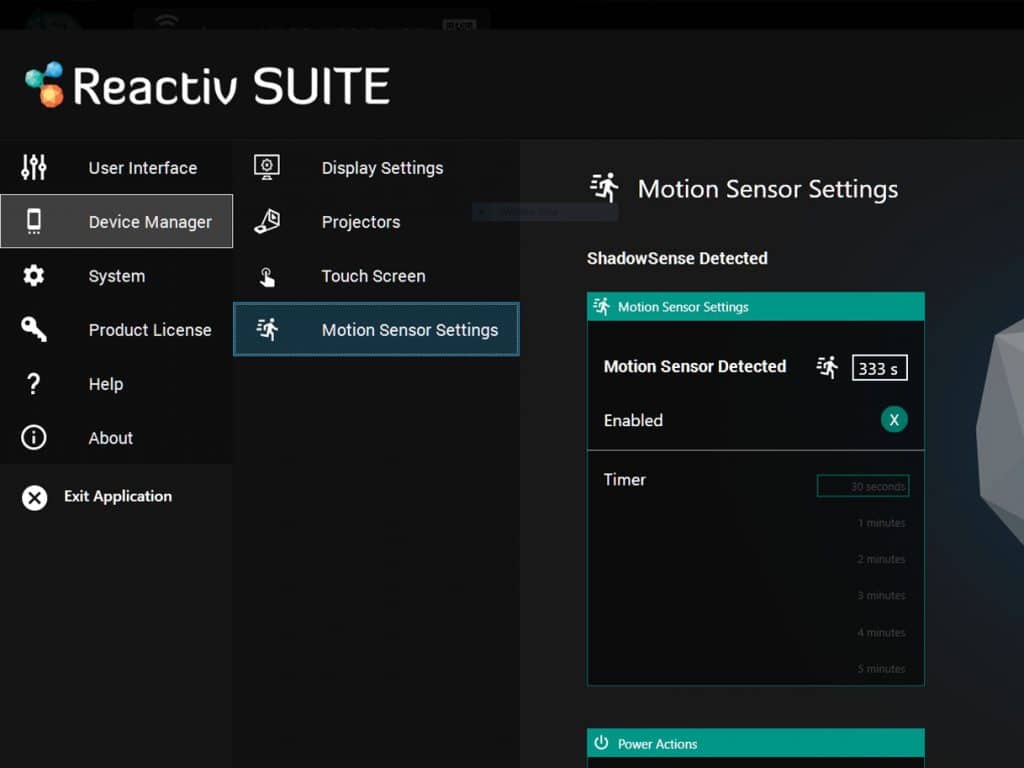Click the Motion Sensor Detected label
This screenshot has width=1024, height=768.
[x=695, y=366]
